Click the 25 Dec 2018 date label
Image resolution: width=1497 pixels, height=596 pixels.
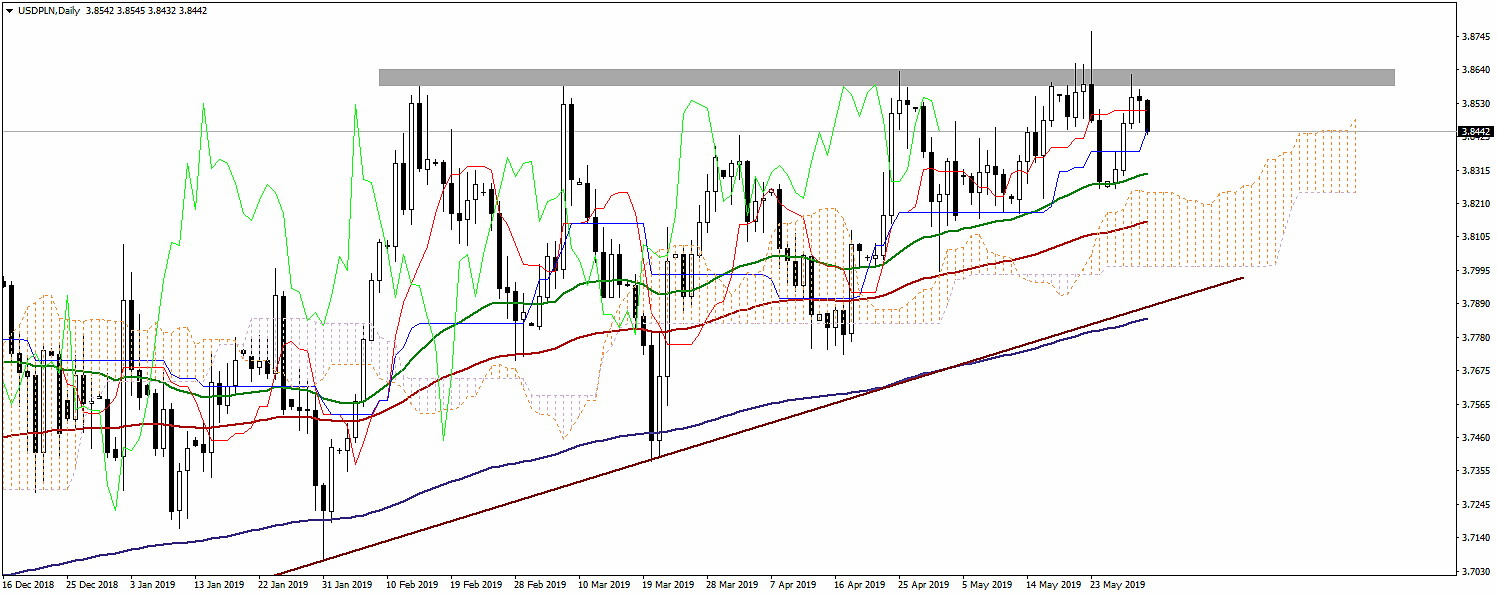(92, 584)
